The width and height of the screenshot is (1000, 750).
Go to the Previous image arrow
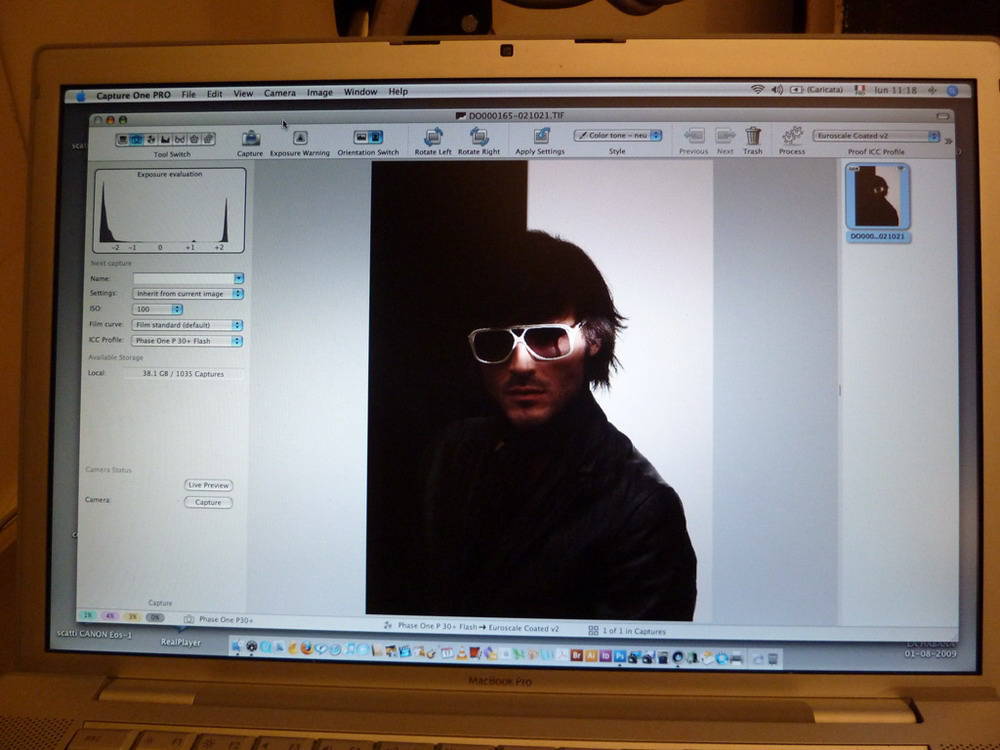tap(694, 136)
